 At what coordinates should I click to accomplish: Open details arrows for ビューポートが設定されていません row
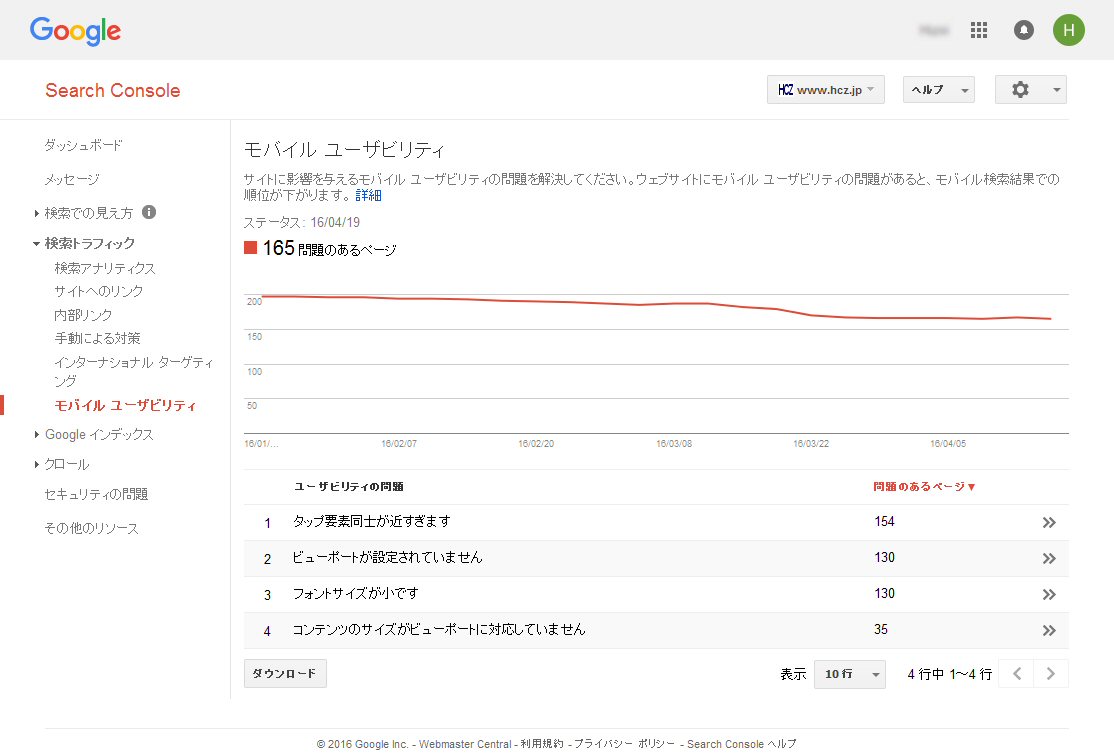[1049, 558]
